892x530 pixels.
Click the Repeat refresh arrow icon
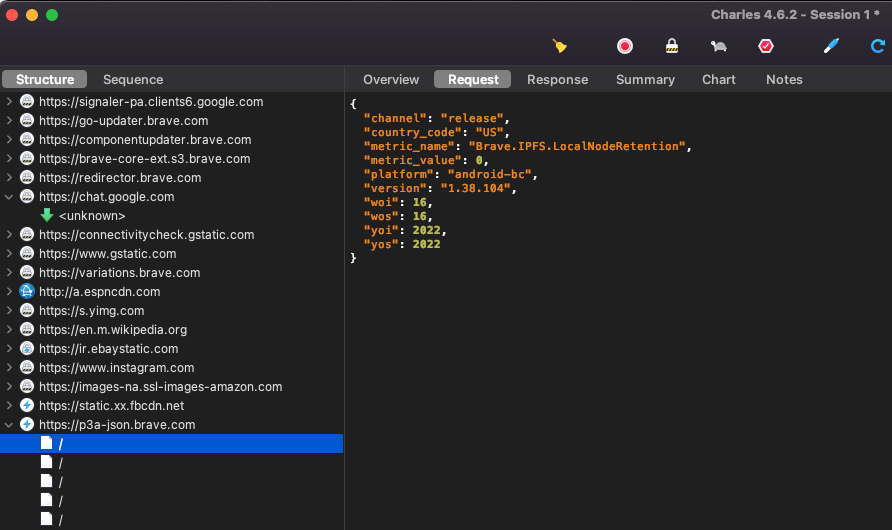(x=878, y=46)
